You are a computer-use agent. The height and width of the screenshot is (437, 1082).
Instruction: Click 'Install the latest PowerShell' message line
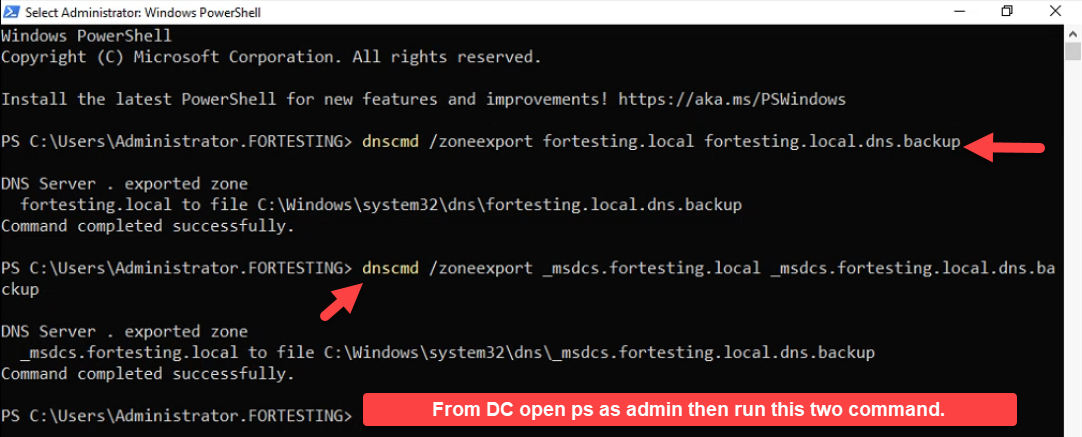coord(423,99)
